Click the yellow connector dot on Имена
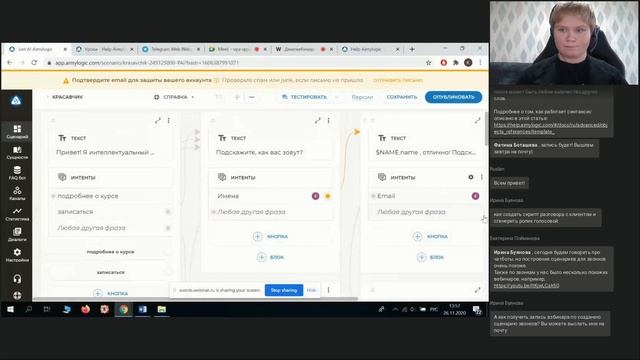 click(327, 196)
